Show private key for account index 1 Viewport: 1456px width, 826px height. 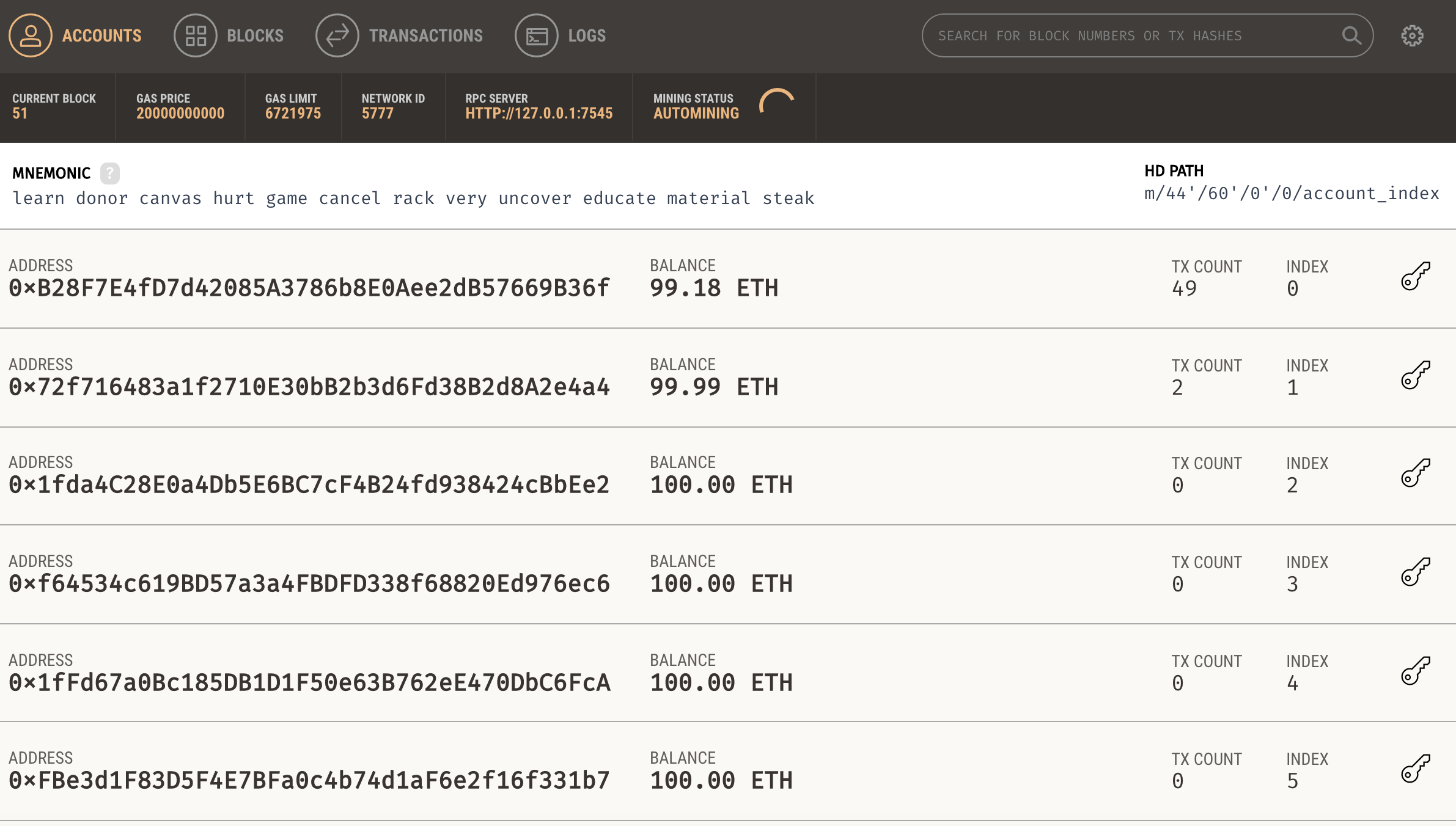coord(1415,375)
